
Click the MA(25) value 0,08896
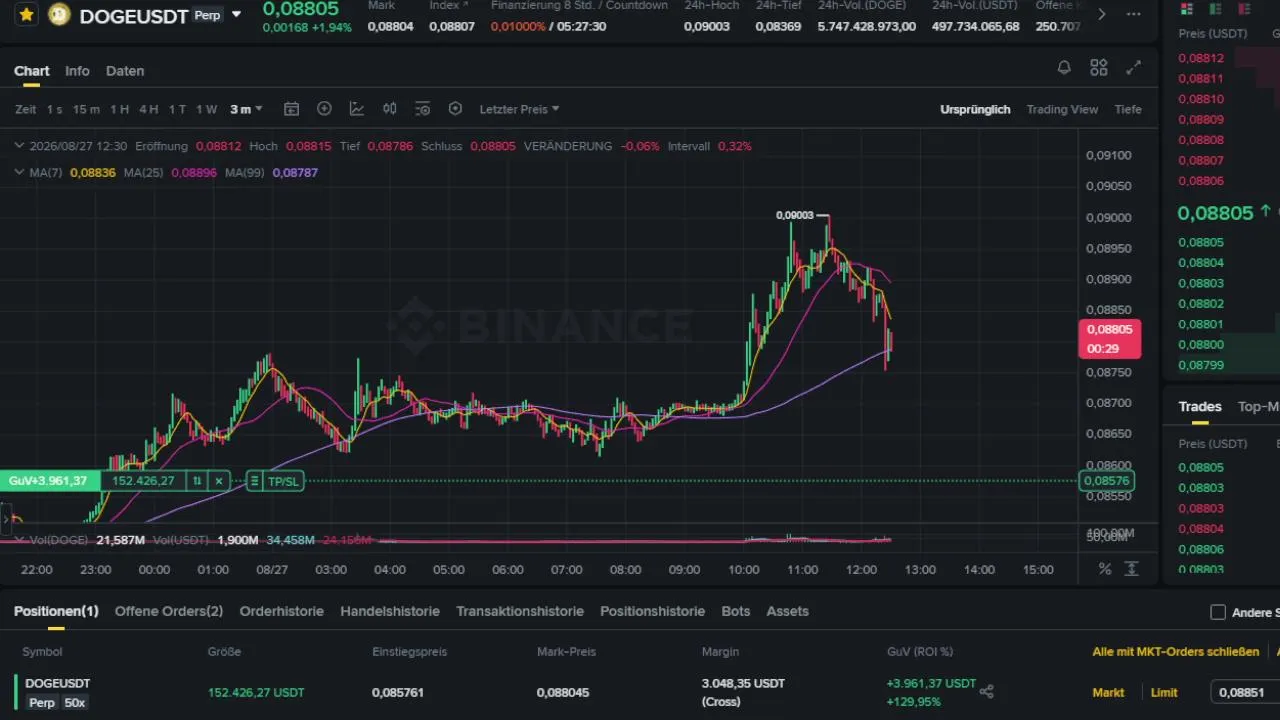[x=194, y=173]
